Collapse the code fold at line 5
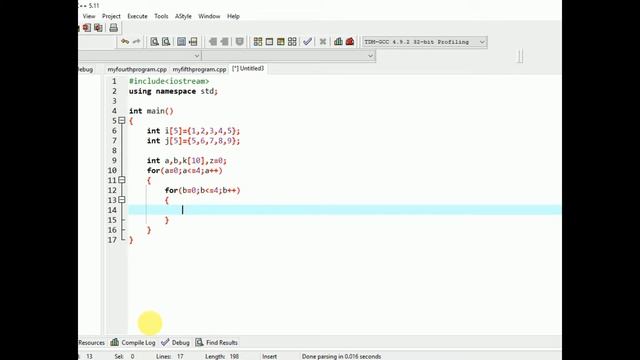Viewport: 640px width, 360px height. click(x=122, y=121)
